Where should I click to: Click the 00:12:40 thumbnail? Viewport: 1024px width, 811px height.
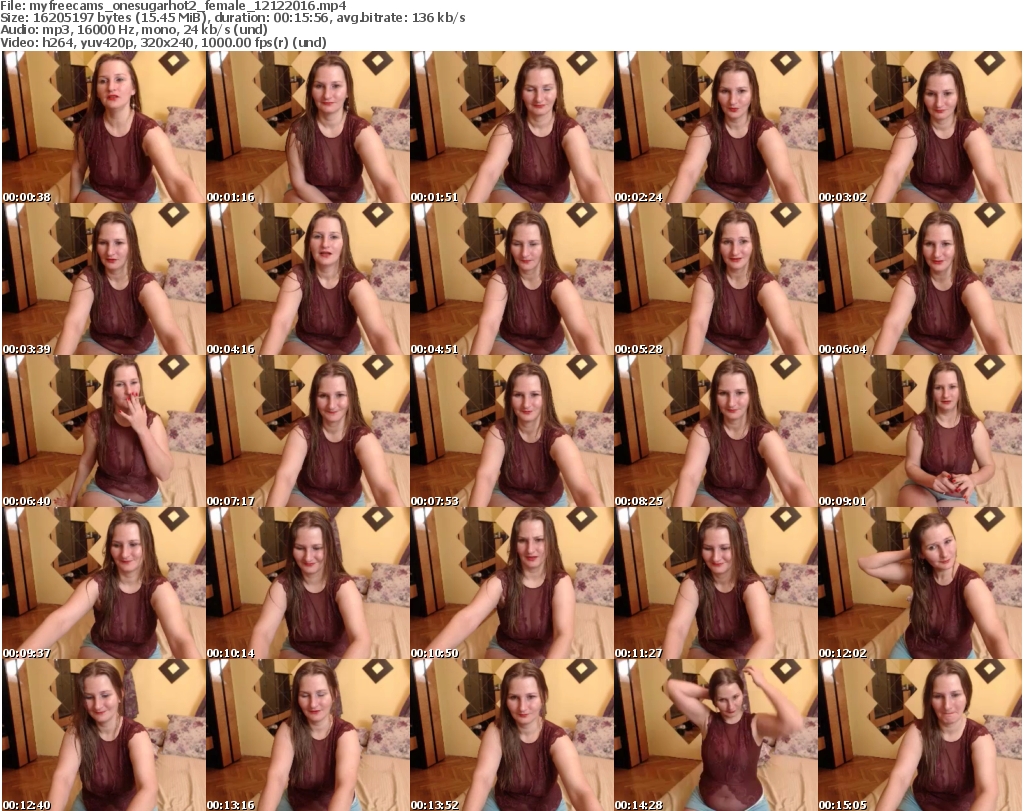pyautogui.click(x=104, y=735)
